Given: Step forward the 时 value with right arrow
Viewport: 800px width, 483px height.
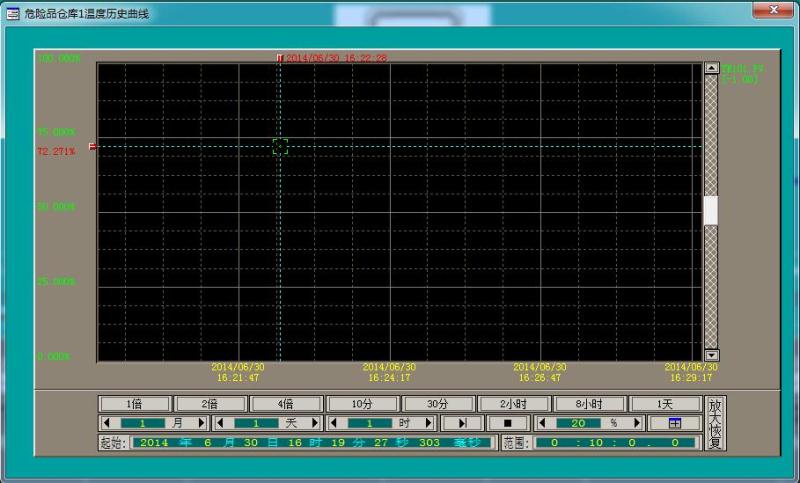Looking at the screenshot, I should (429, 423).
